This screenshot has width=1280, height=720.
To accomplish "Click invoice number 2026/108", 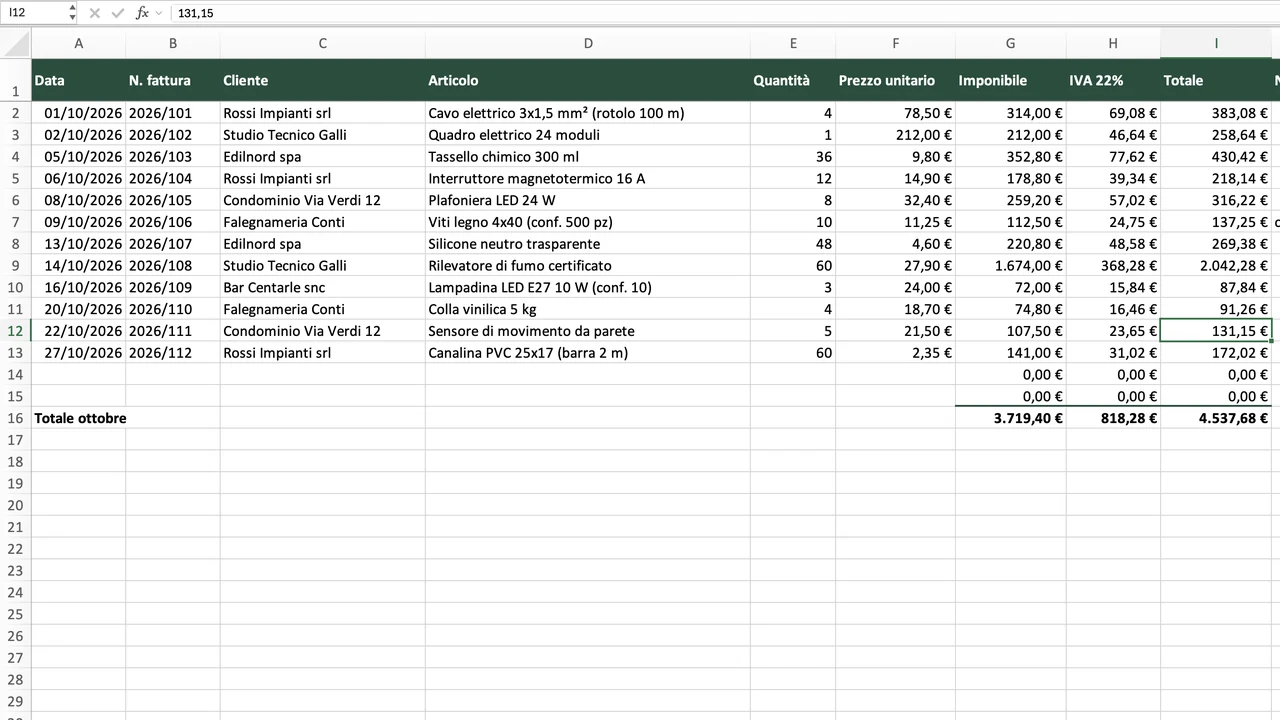I will [x=173, y=265].
